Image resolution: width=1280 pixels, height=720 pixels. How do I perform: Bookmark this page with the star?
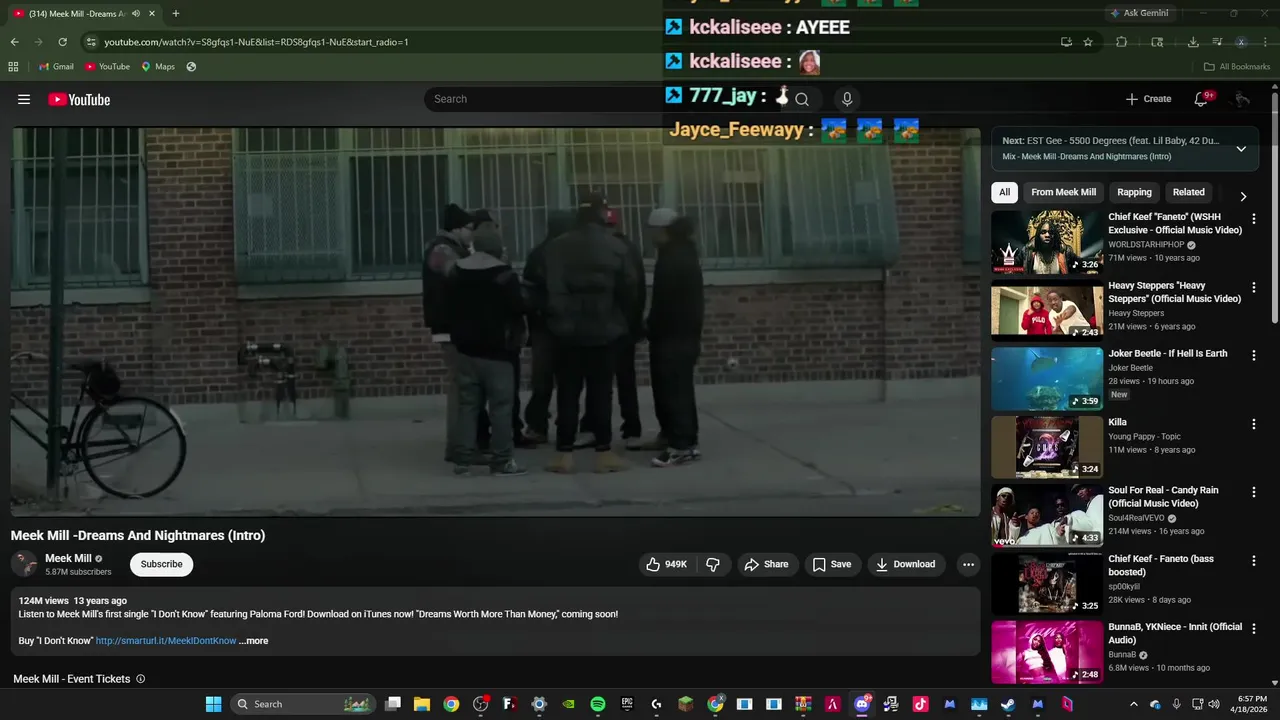[1088, 42]
